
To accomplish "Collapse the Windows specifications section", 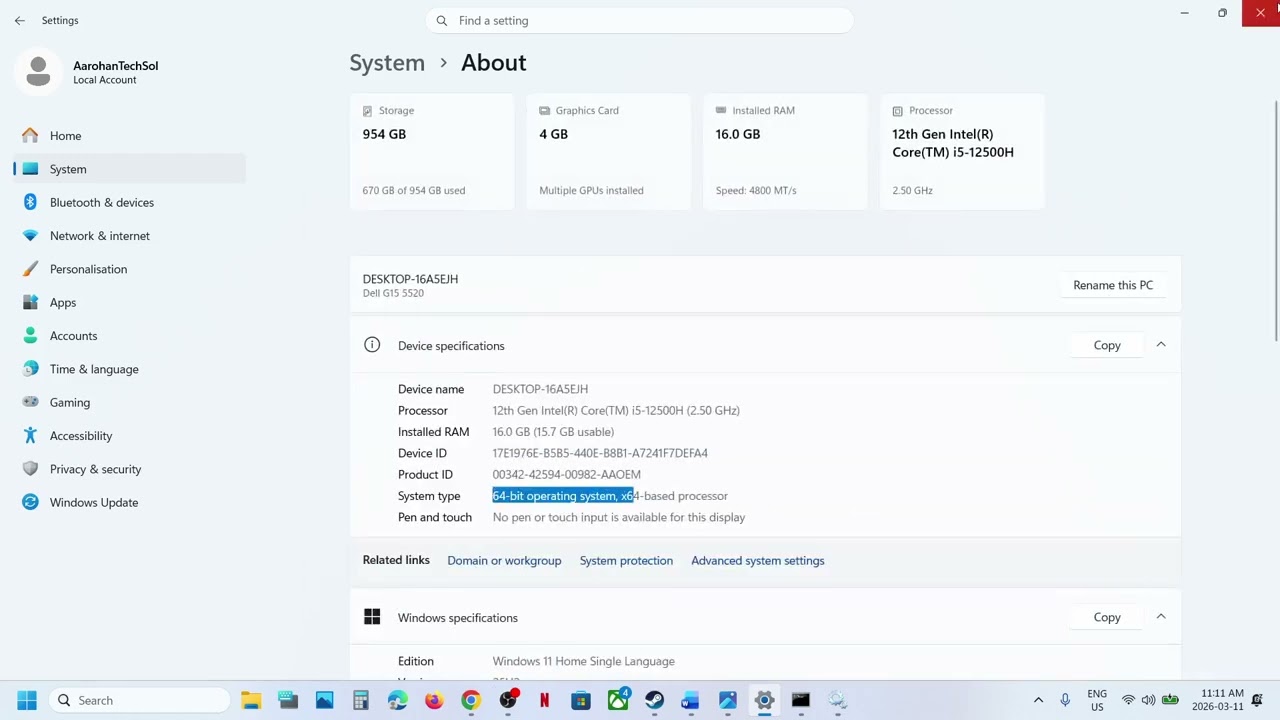I will pyautogui.click(x=1161, y=617).
